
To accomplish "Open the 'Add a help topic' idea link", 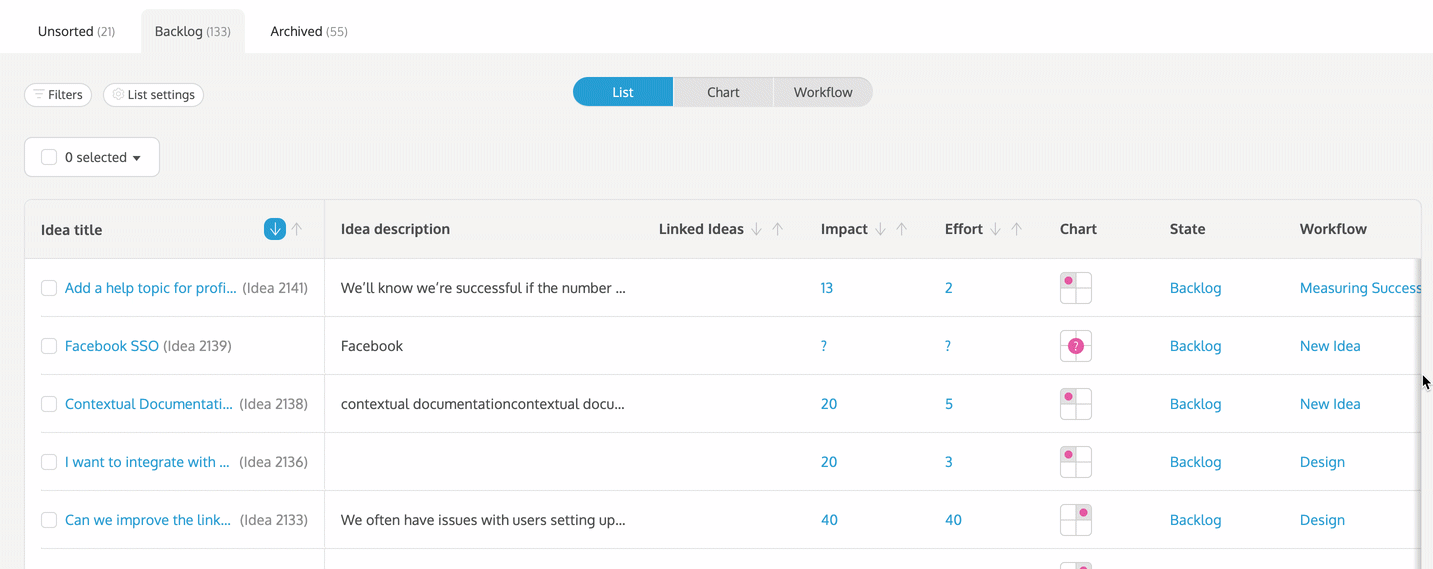I will tap(150, 288).
